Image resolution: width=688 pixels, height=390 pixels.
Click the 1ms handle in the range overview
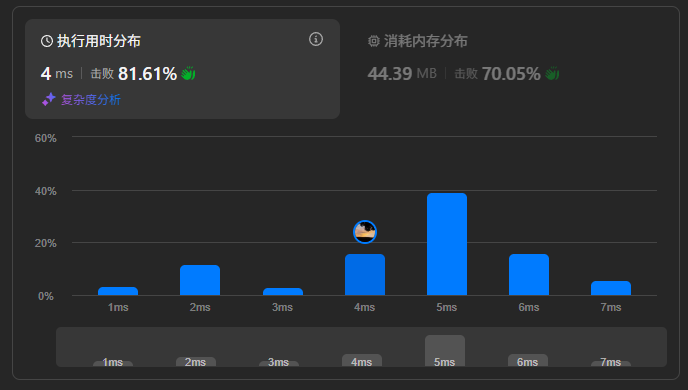click(113, 363)
